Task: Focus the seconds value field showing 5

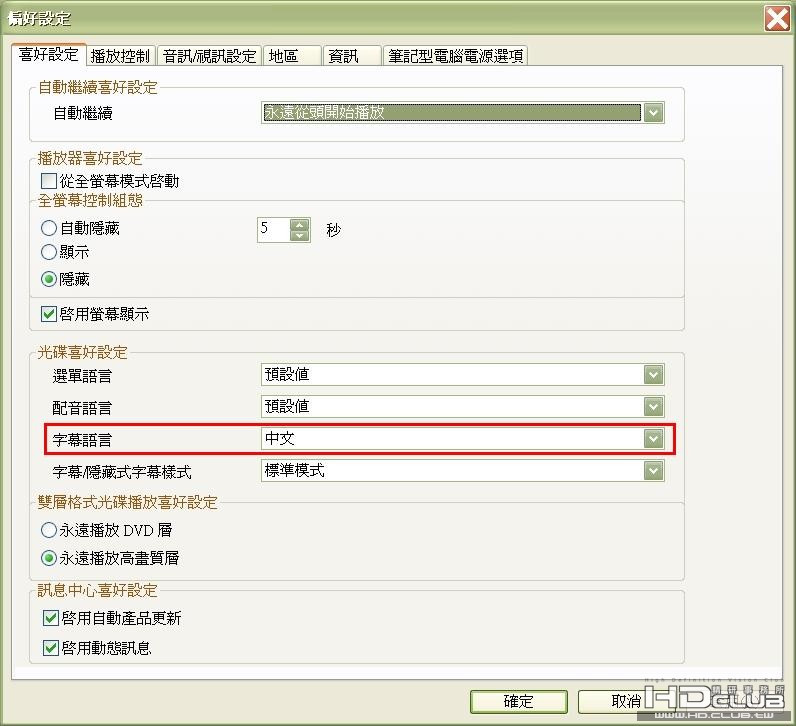Action: [274, 230]
